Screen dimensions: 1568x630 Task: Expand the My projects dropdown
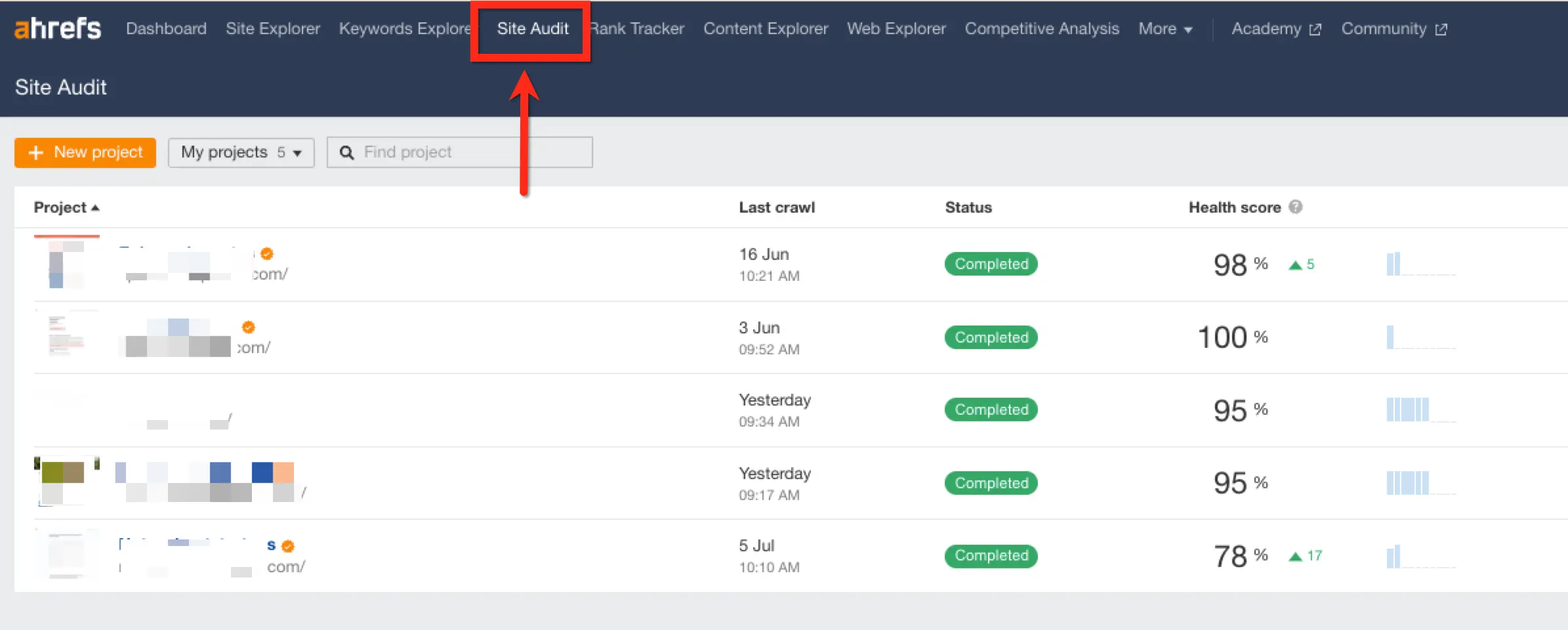point(241,152)
